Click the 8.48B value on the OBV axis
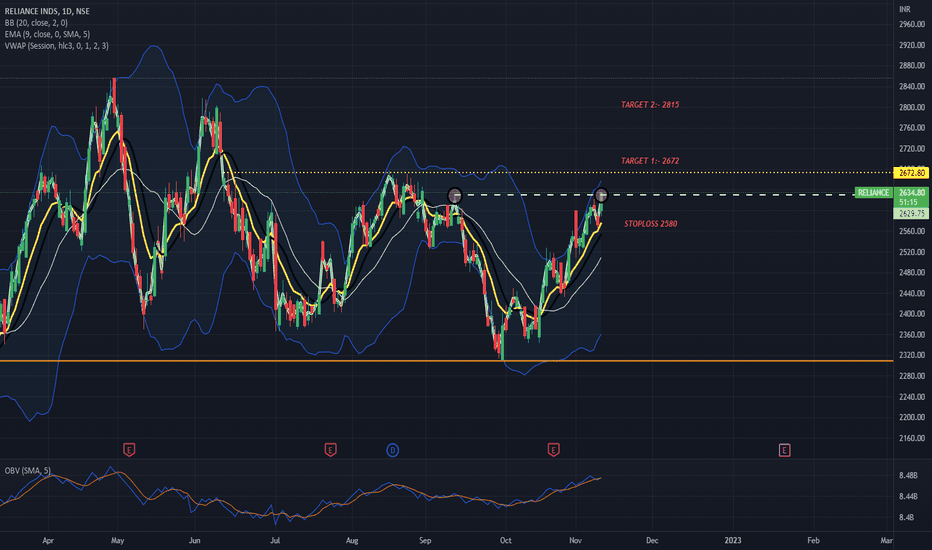 coord(908,476)
